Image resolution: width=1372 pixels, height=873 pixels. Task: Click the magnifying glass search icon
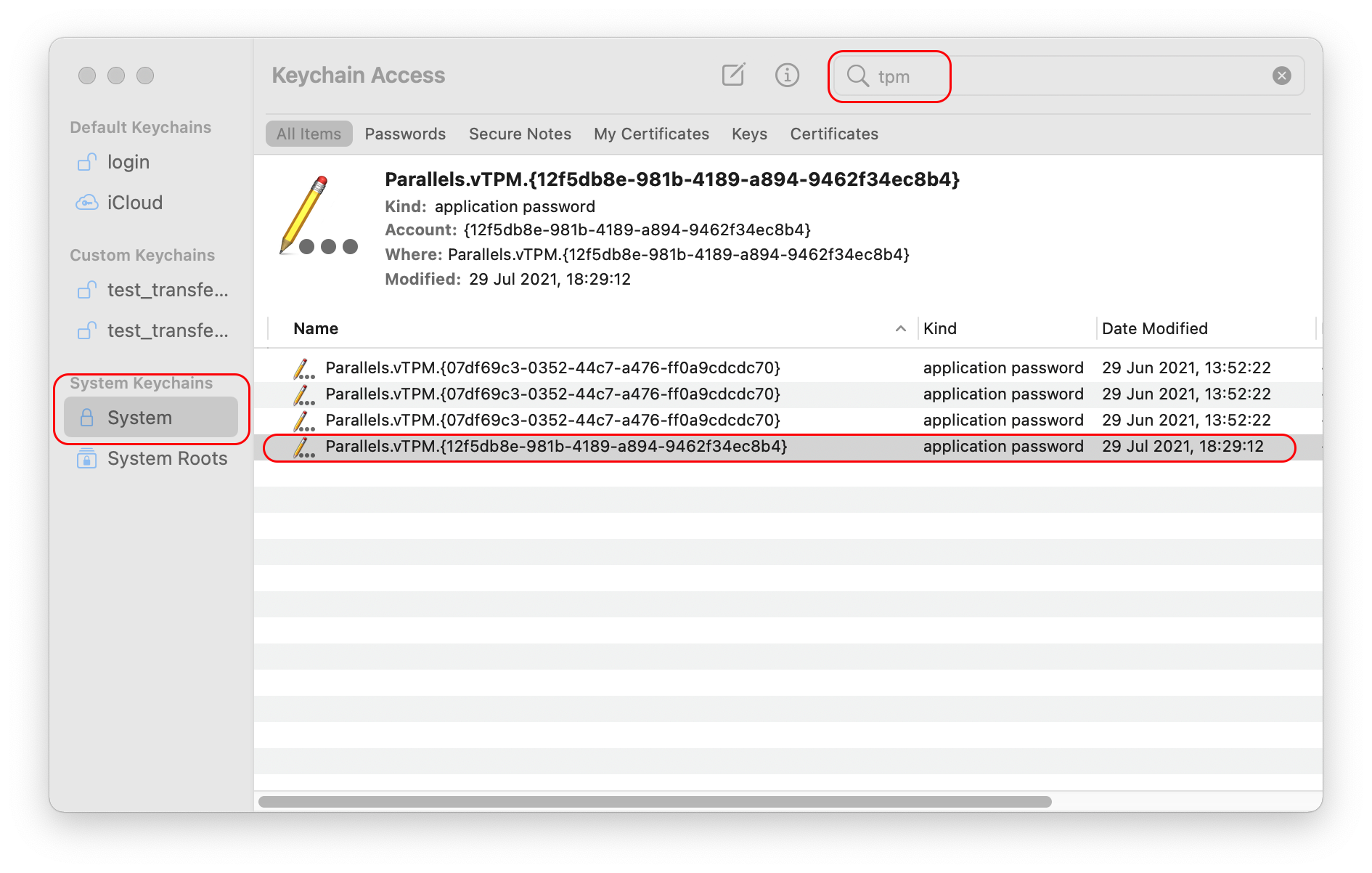tap(858, 76)
